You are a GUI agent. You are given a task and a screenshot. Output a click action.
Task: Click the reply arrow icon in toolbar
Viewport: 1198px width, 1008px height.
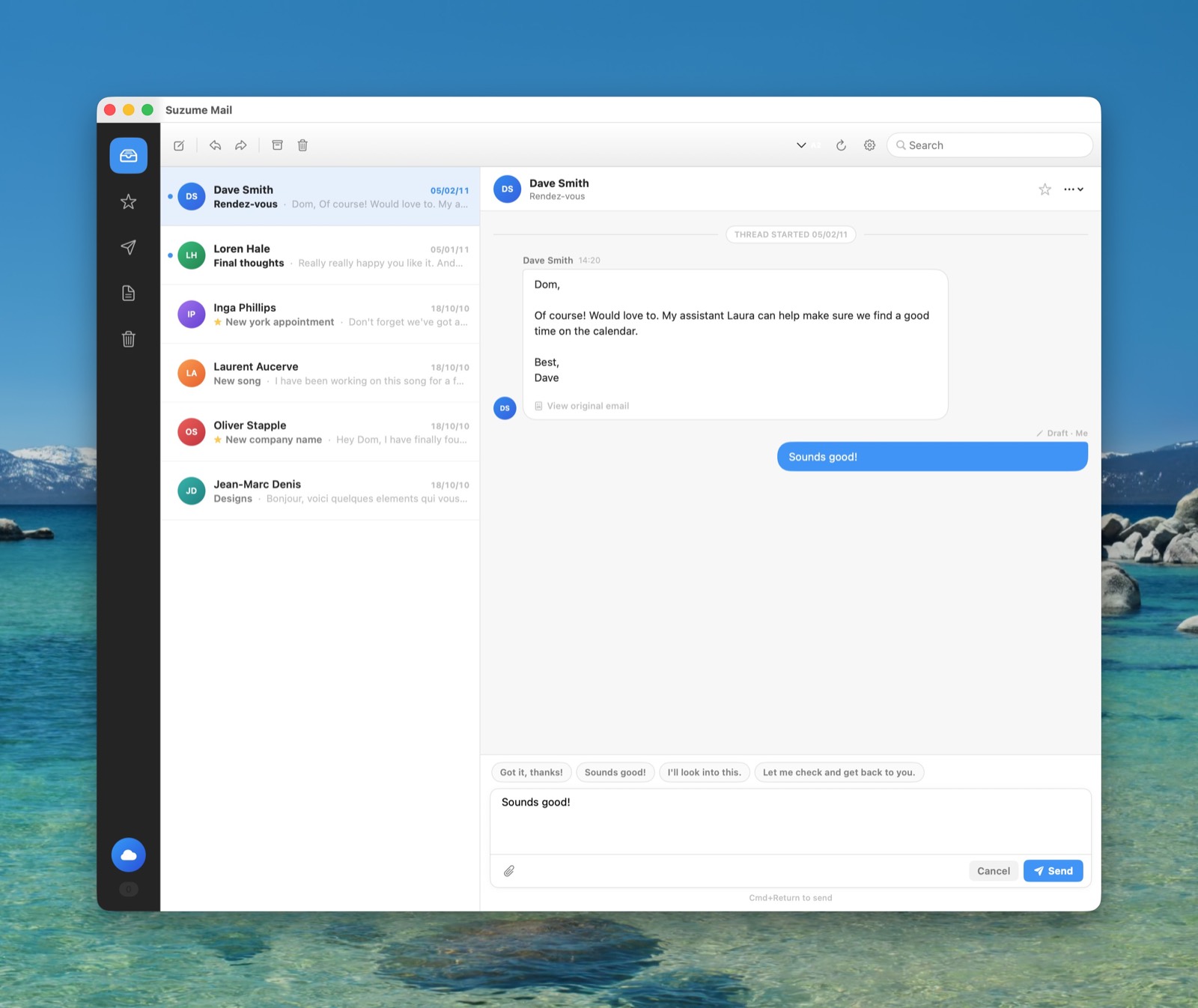click(x=215, y=145)
